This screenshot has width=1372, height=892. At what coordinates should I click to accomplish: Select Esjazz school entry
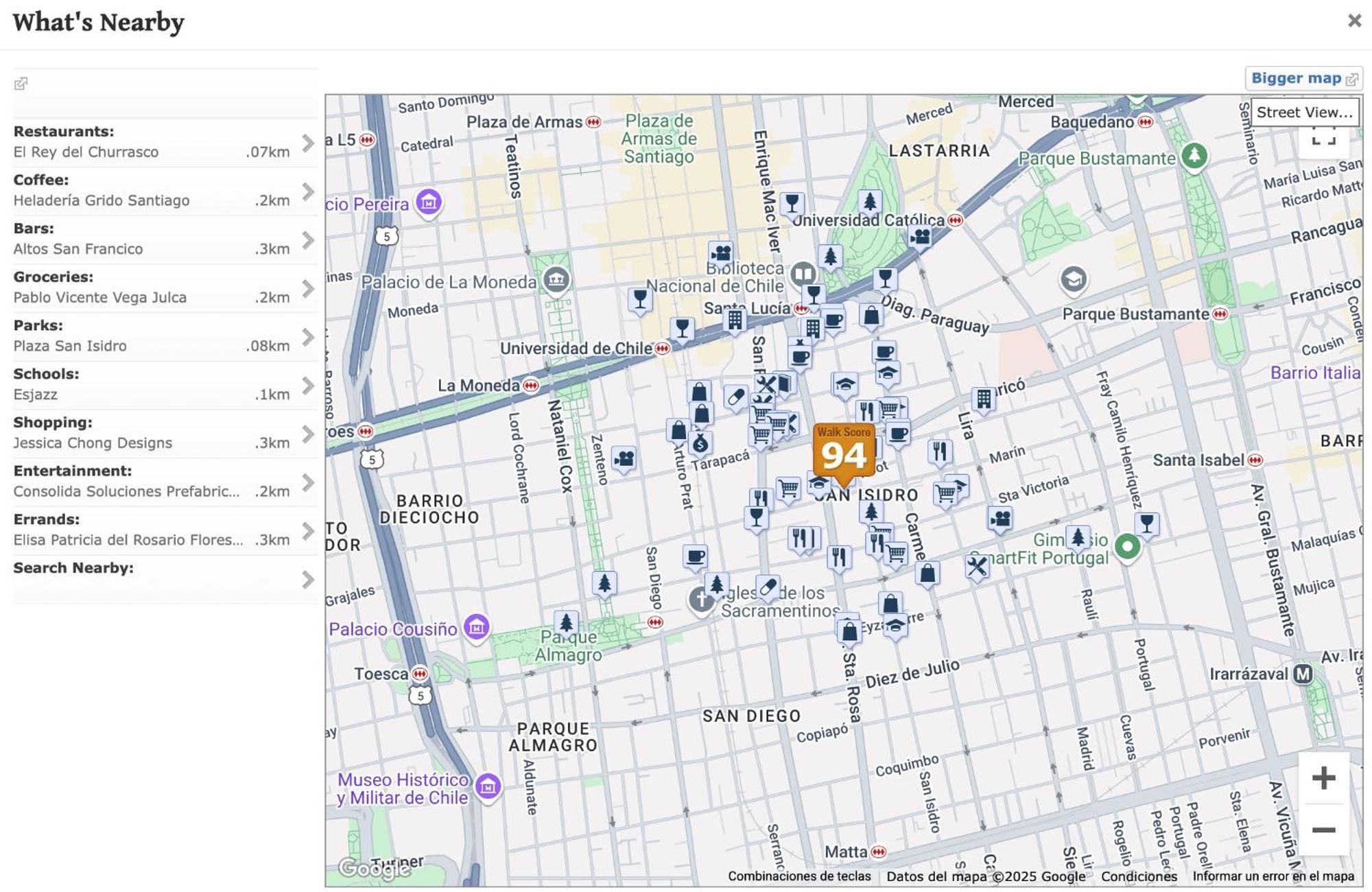(36, 395)
